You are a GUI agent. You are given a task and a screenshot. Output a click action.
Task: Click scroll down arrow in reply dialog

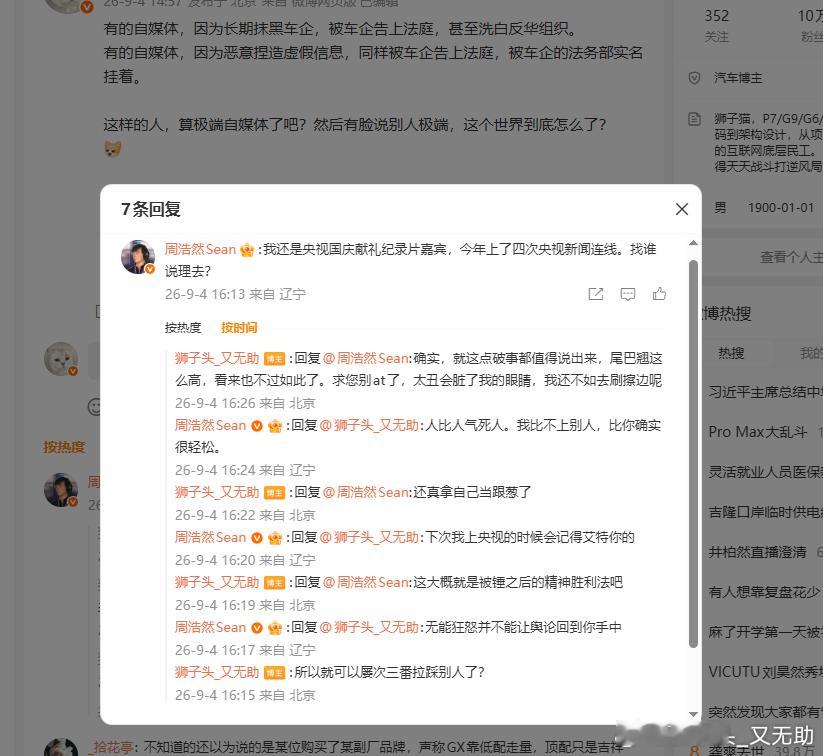tap(693, 715)
